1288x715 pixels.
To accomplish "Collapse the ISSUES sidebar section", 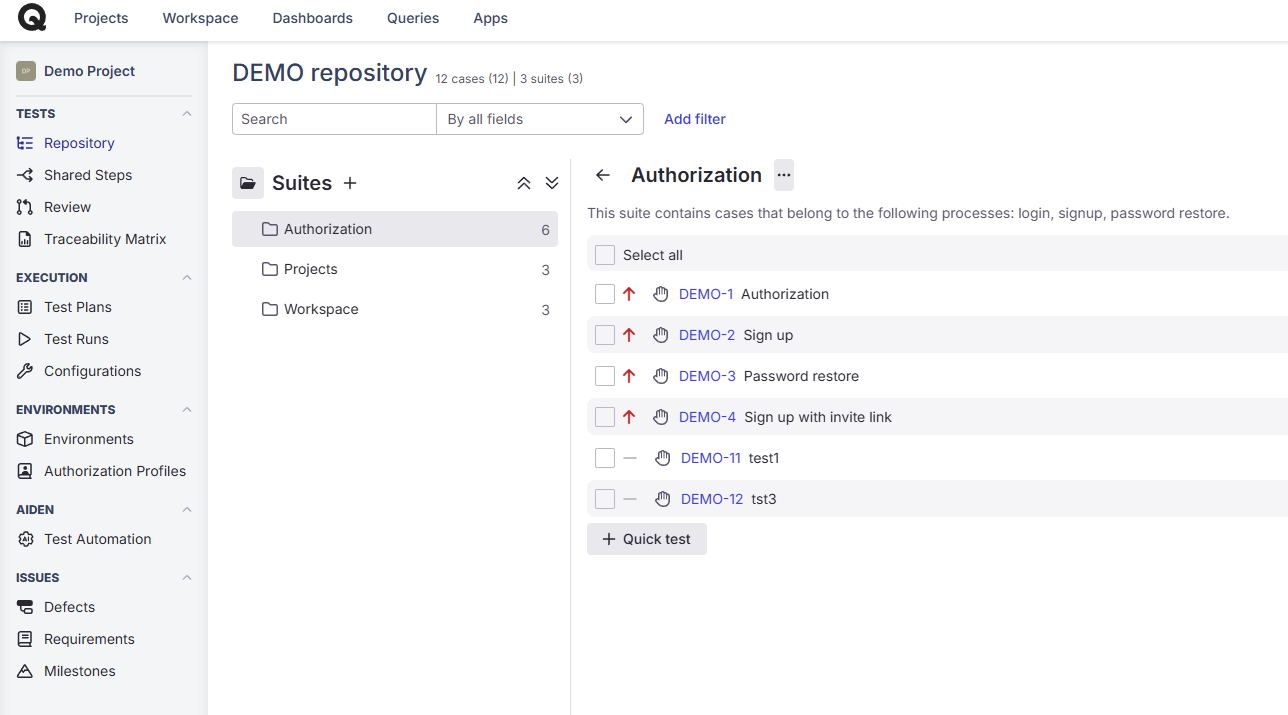I will (x=186, y=578).
